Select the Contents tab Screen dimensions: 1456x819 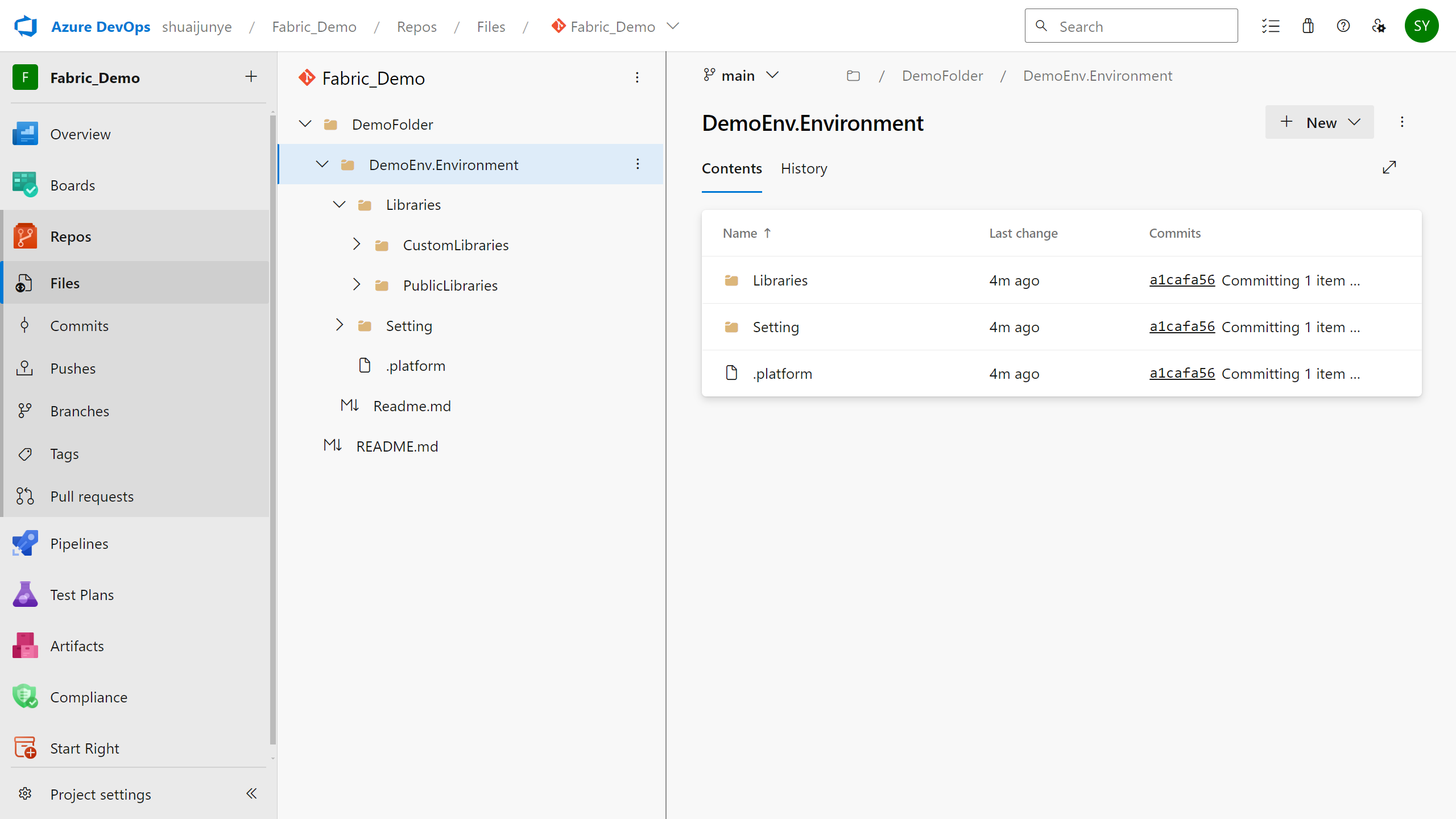[731, 167]
